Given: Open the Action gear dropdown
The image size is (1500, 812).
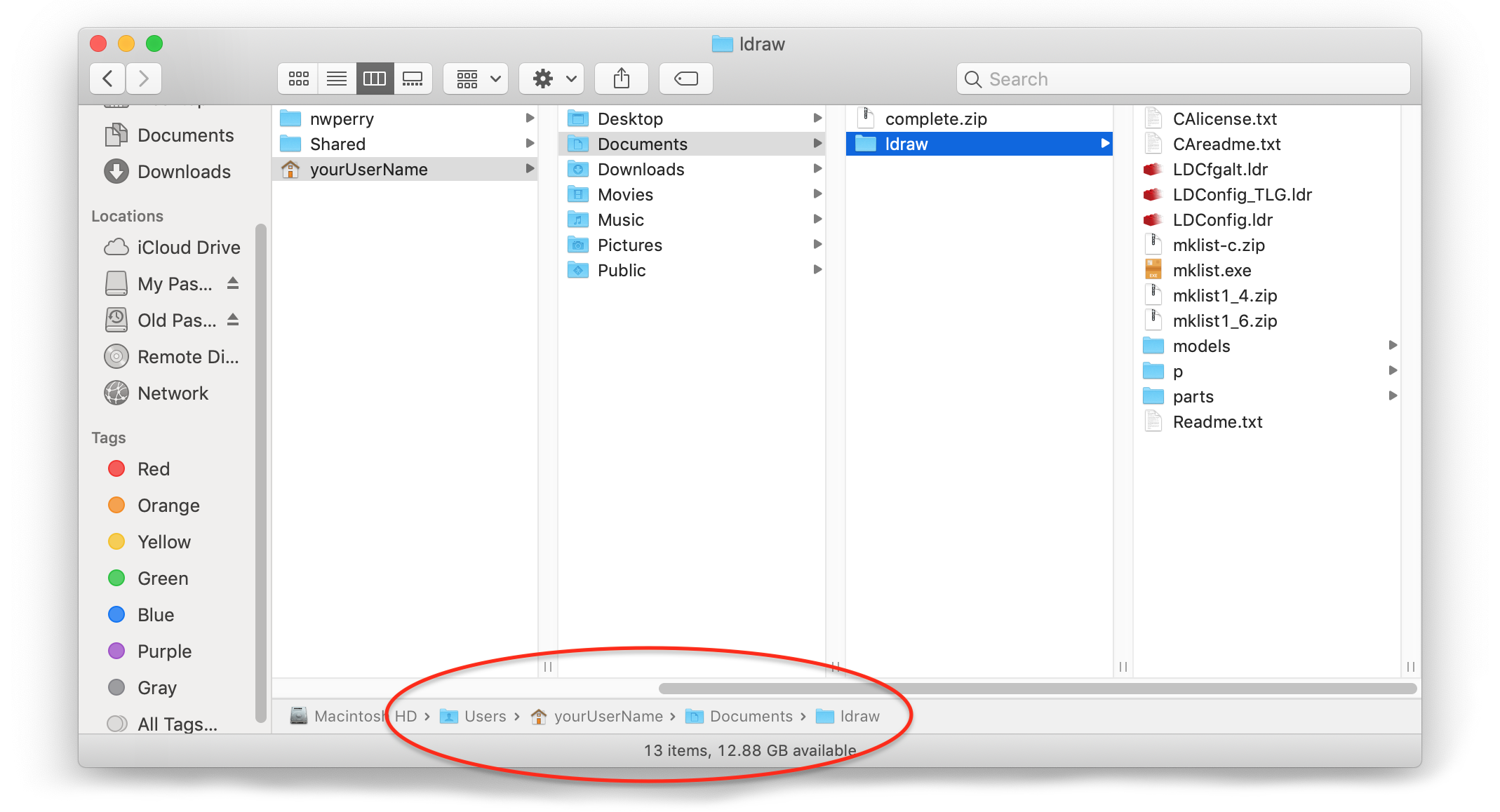Looking at the screenshot, I should (554, 79).
